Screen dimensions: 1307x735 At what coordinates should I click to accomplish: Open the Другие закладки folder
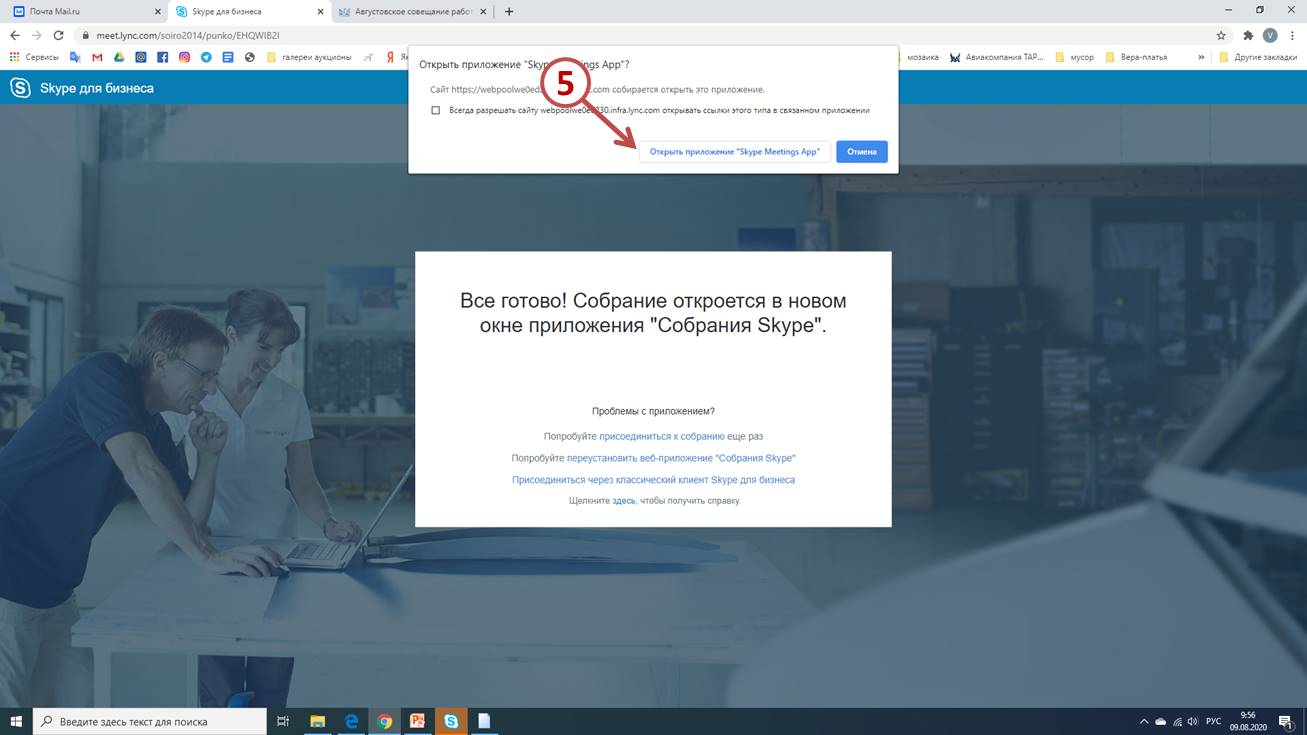coord(1258,57)
